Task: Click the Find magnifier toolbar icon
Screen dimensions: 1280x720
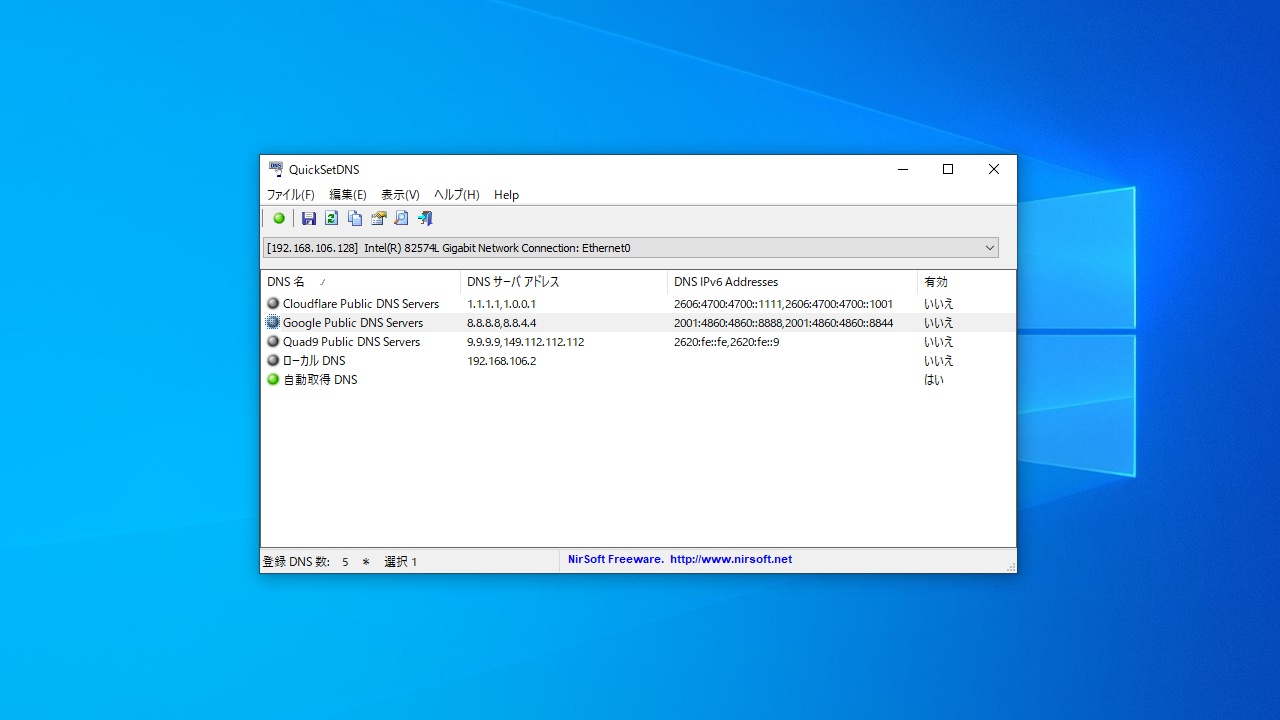Action: 401,218
